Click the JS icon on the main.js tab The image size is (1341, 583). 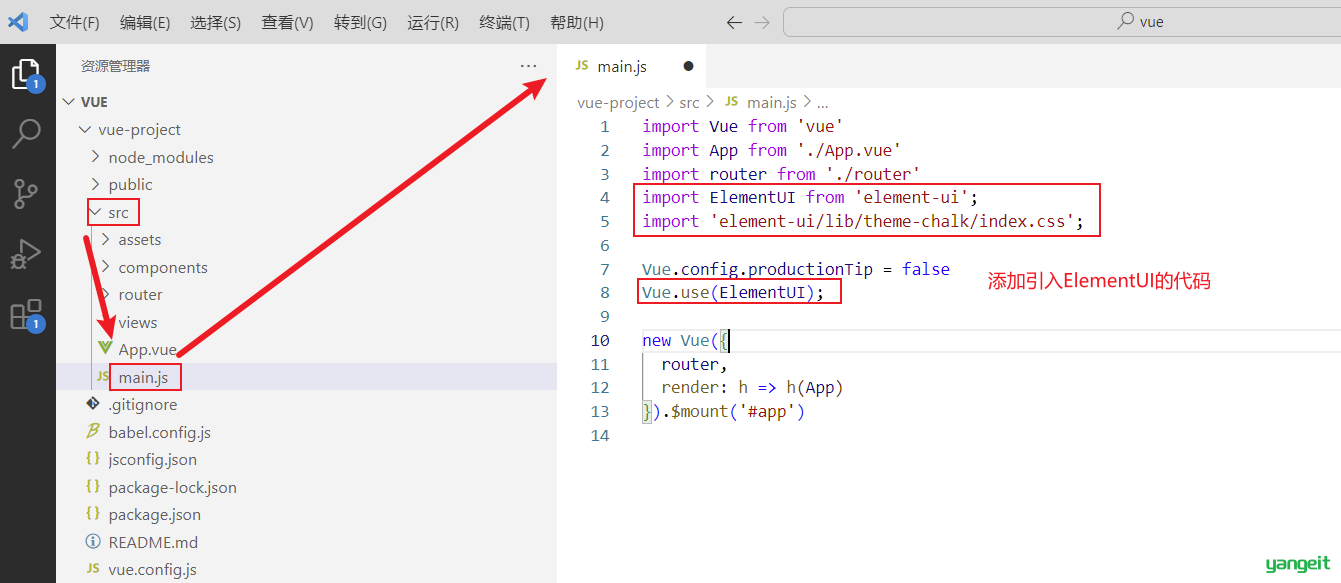(581, 66)
